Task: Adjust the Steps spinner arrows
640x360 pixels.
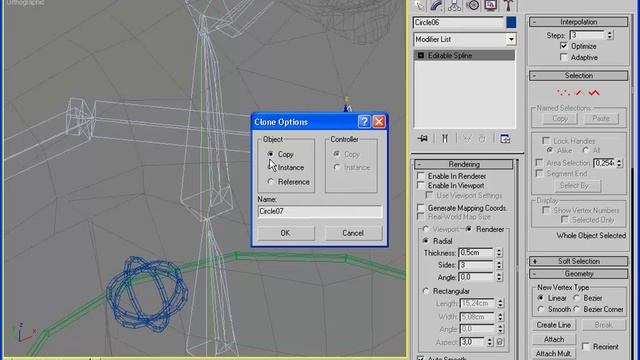Action: [x=610, y=35]
